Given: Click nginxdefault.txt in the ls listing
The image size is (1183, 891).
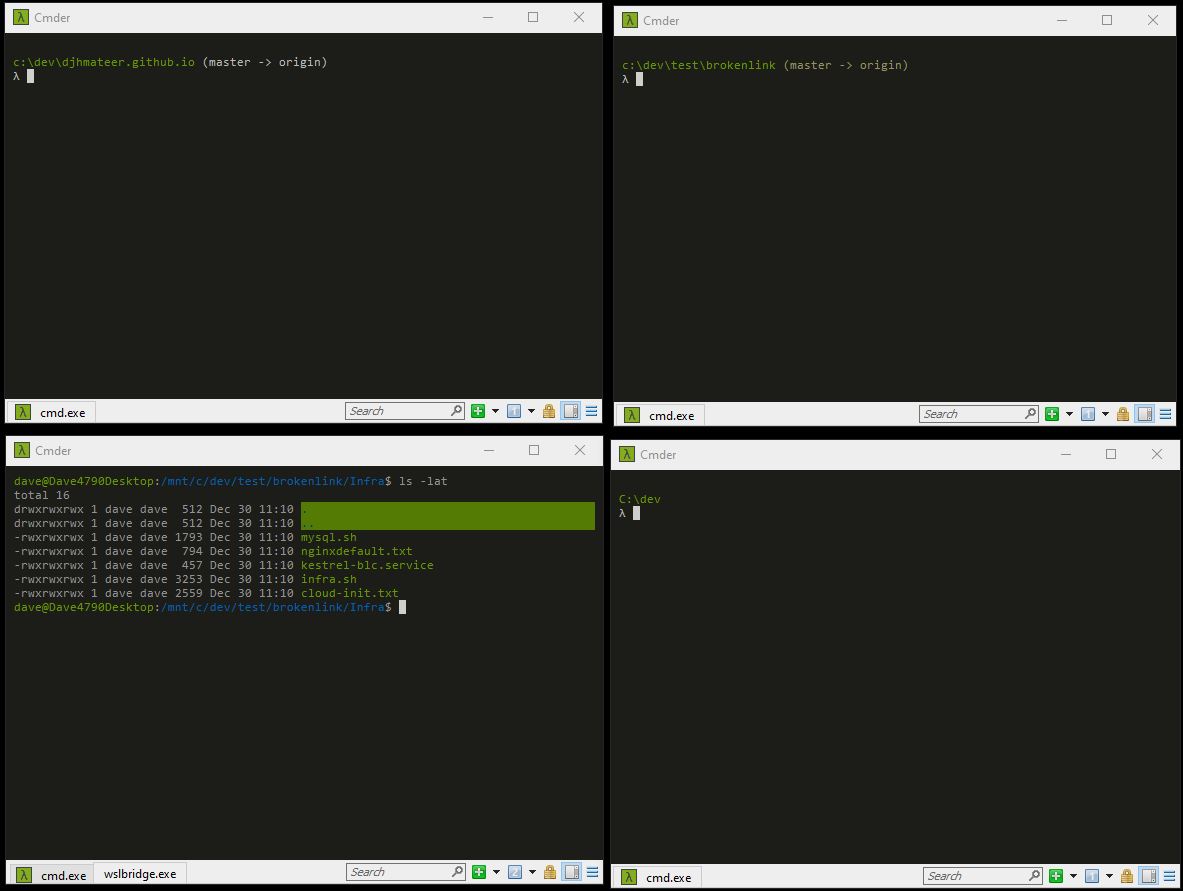Looking at the screenshot, I should 356,551.
